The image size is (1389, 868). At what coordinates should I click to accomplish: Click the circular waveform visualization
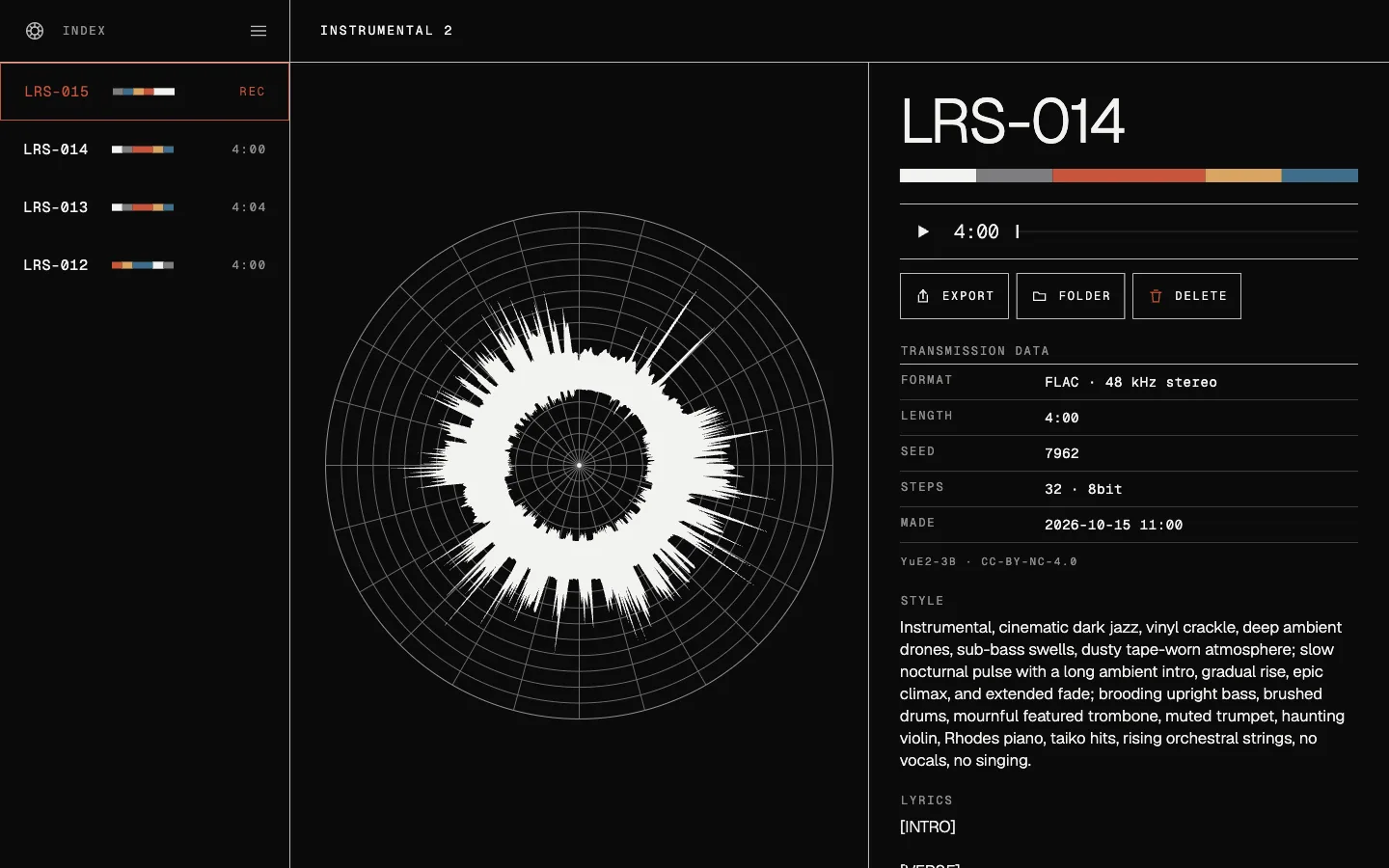579,465
